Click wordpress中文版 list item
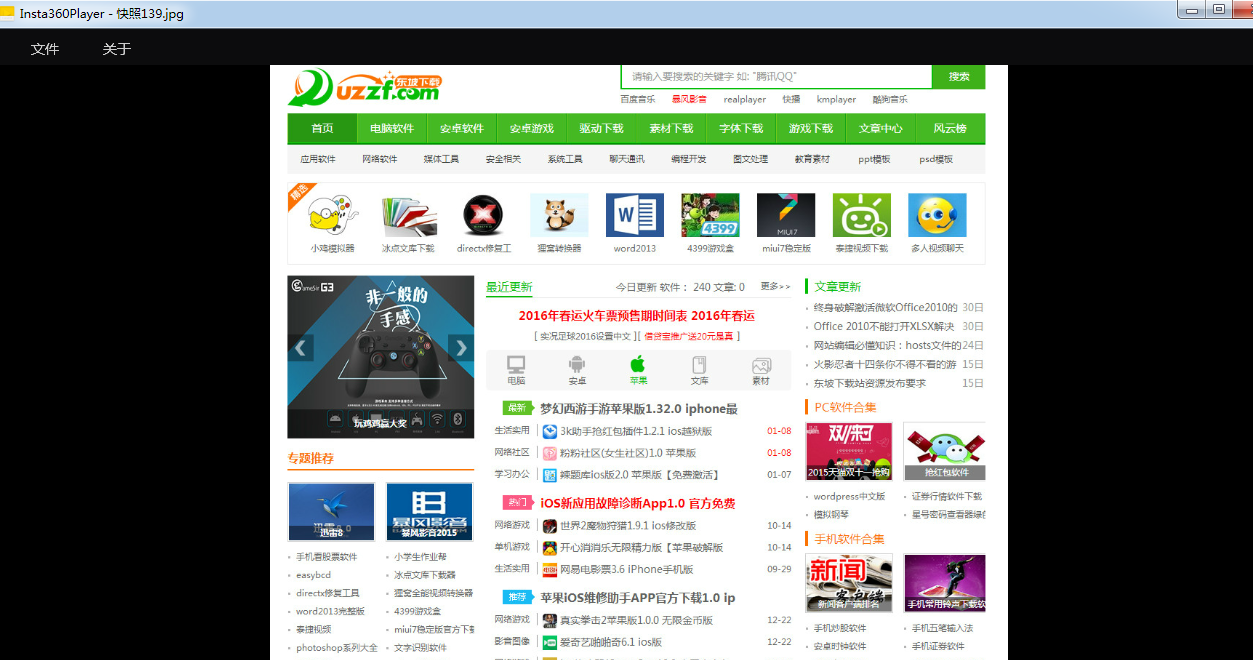Viewport: 1253px width, 660px height. [849, 496]
